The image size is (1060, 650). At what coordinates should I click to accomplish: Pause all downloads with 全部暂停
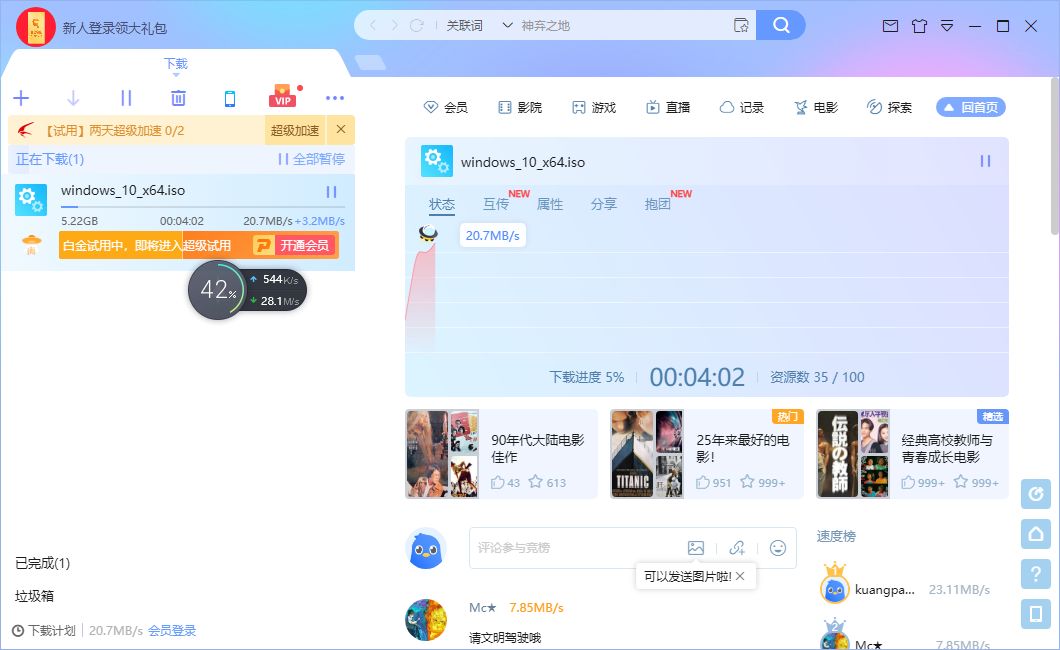tap(311, 159)
